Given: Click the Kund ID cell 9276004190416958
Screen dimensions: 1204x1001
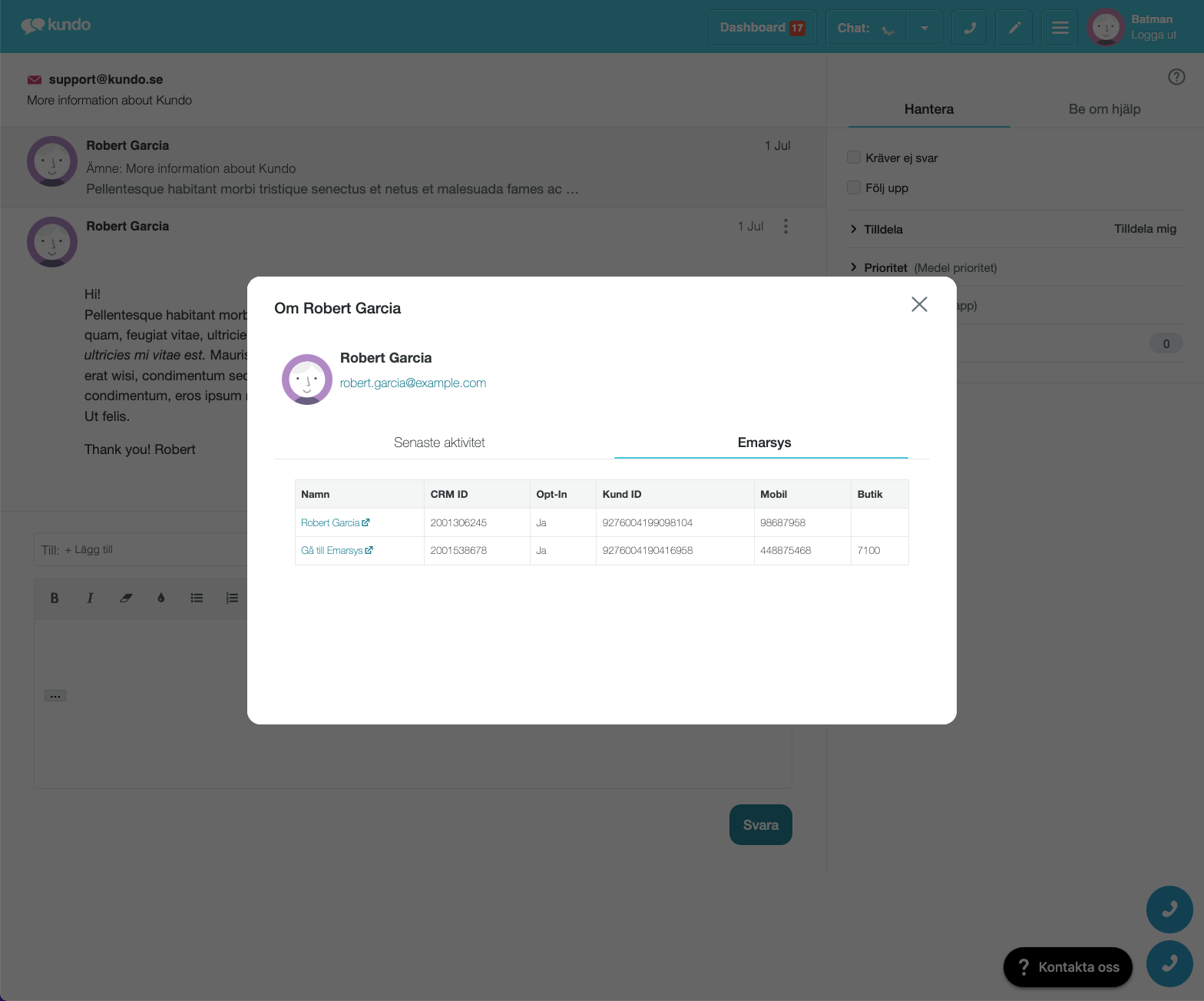Looking at the screenshot, I should click(x=675, y=550).
